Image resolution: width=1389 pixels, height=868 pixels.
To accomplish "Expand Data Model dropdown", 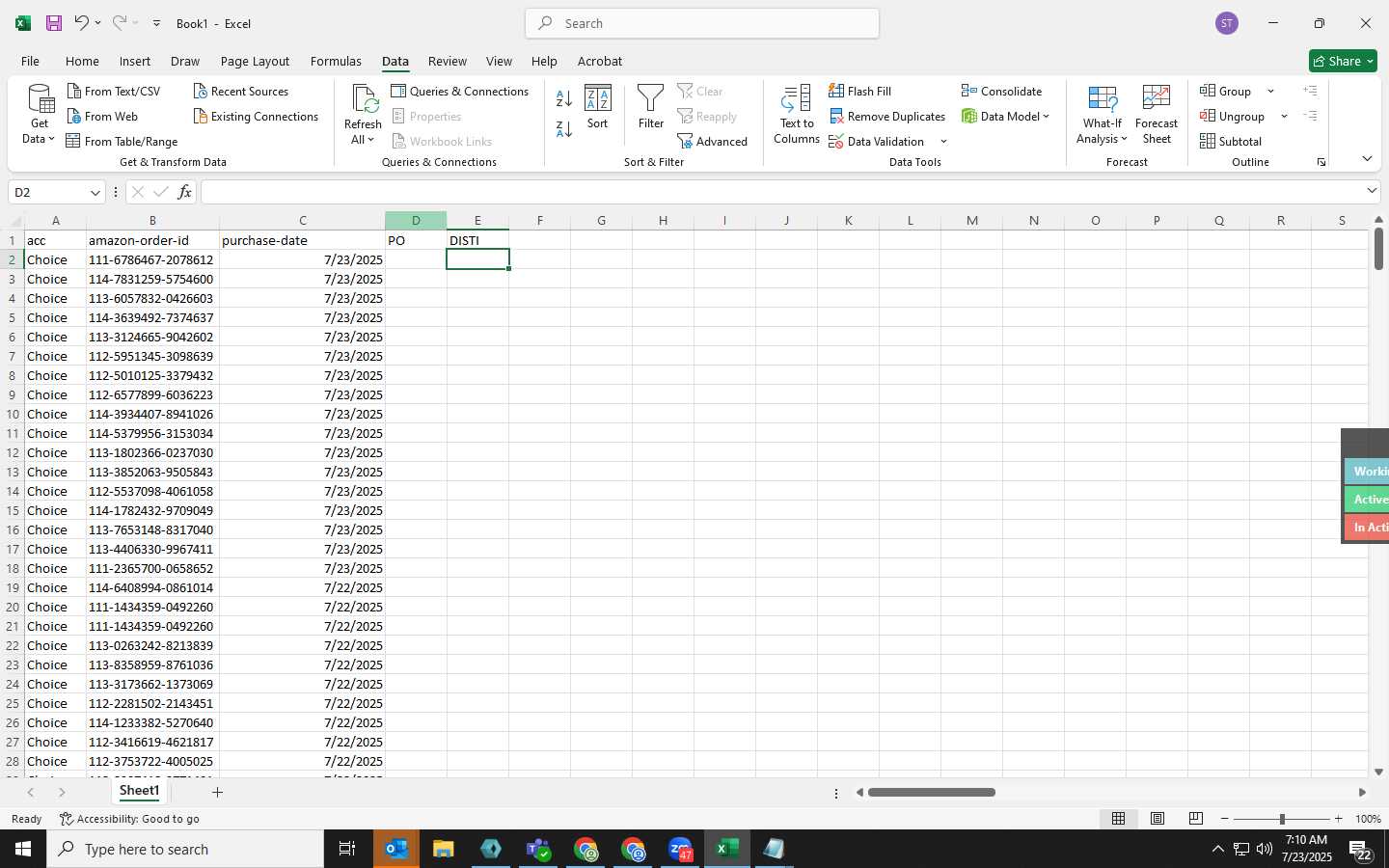I will [x=1046, y=117].
